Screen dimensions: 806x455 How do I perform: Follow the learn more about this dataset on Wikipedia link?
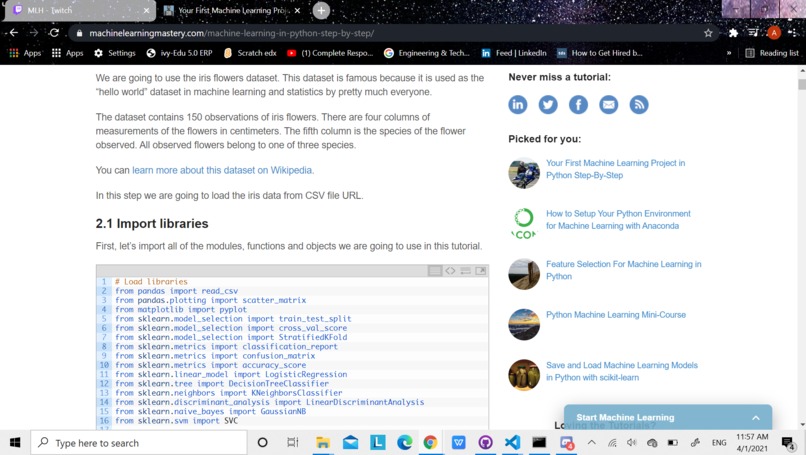223,170
